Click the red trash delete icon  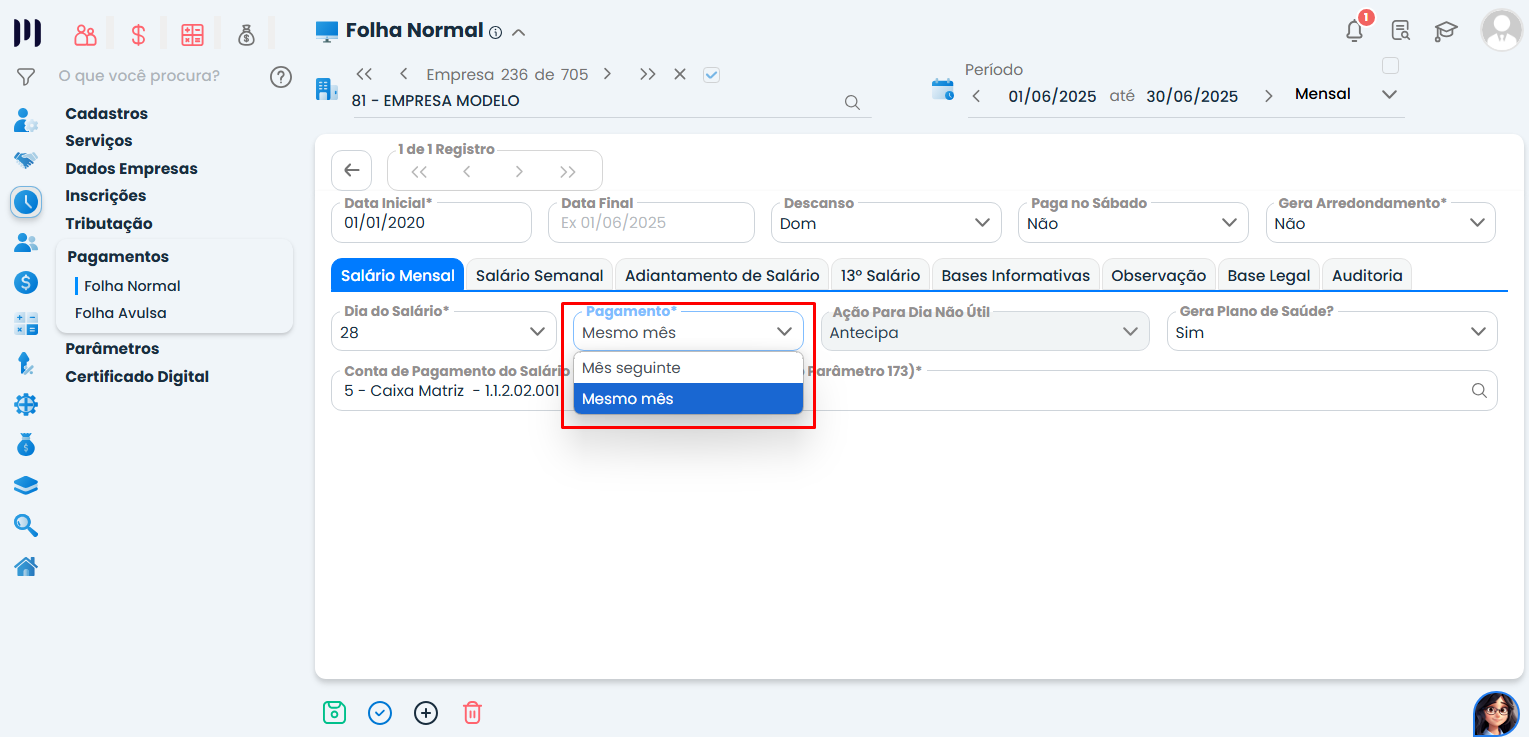click(x=472, y=713)
